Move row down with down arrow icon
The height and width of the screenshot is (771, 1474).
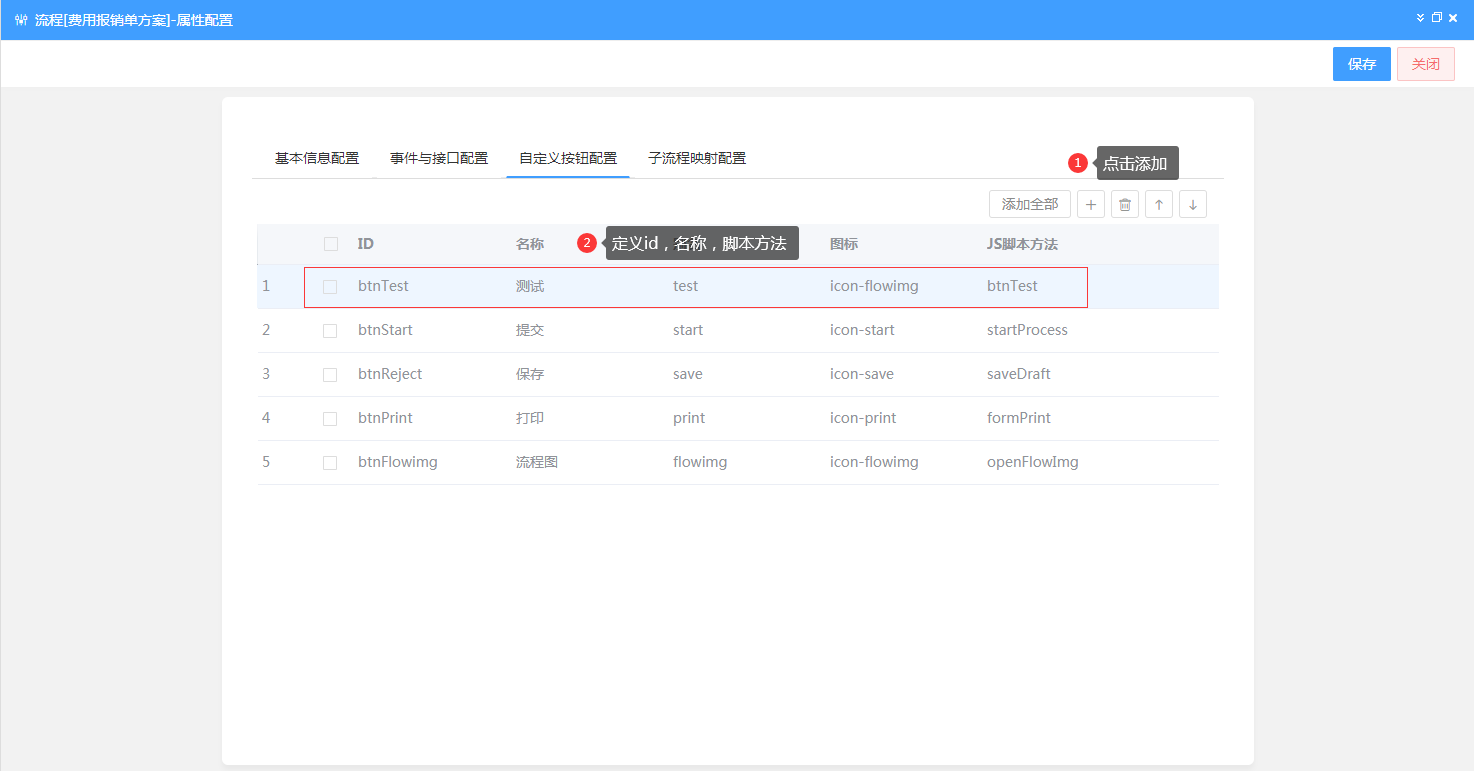tap(1193, 204)
